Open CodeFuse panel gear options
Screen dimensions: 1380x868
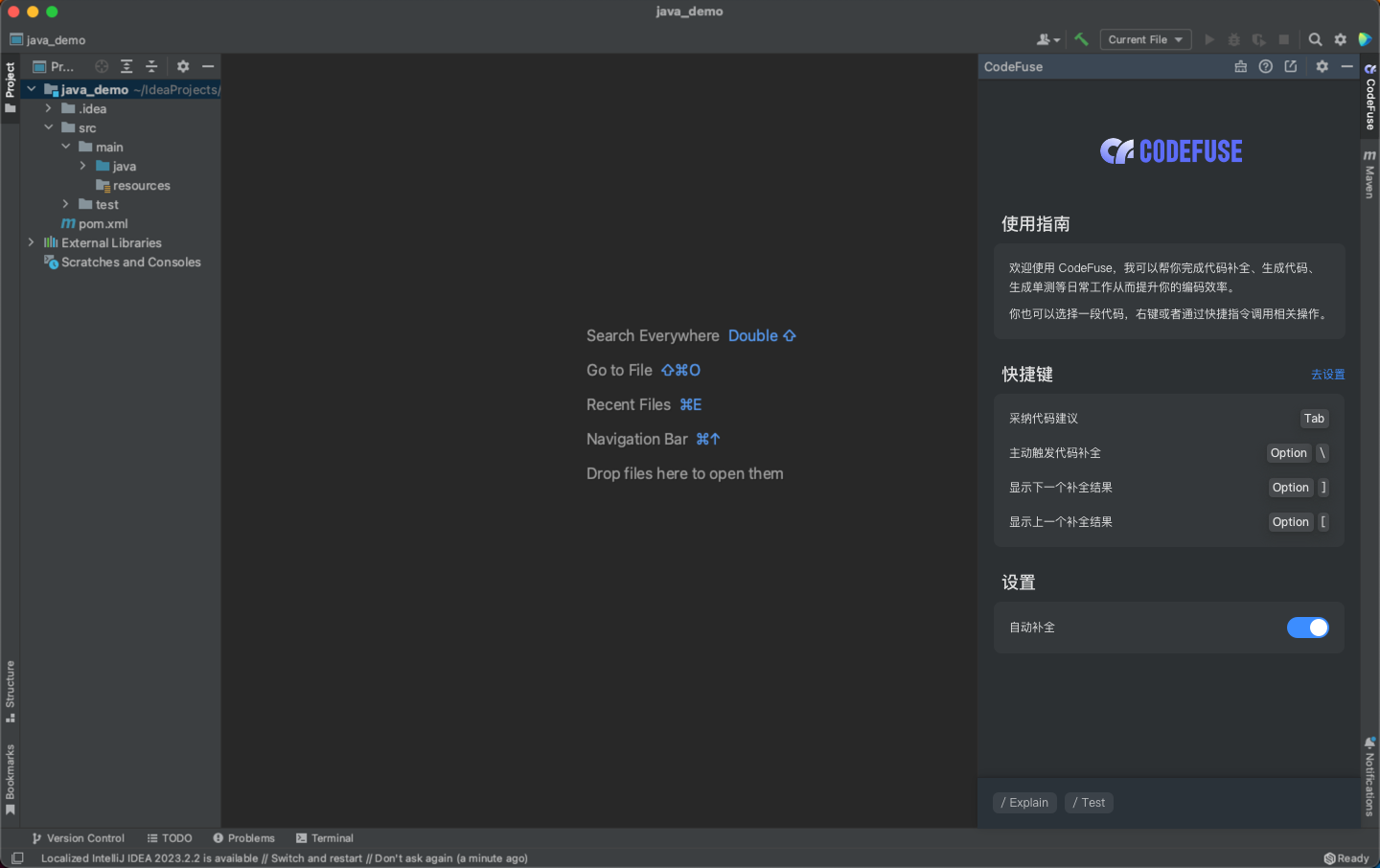[x=1322, y=66]
